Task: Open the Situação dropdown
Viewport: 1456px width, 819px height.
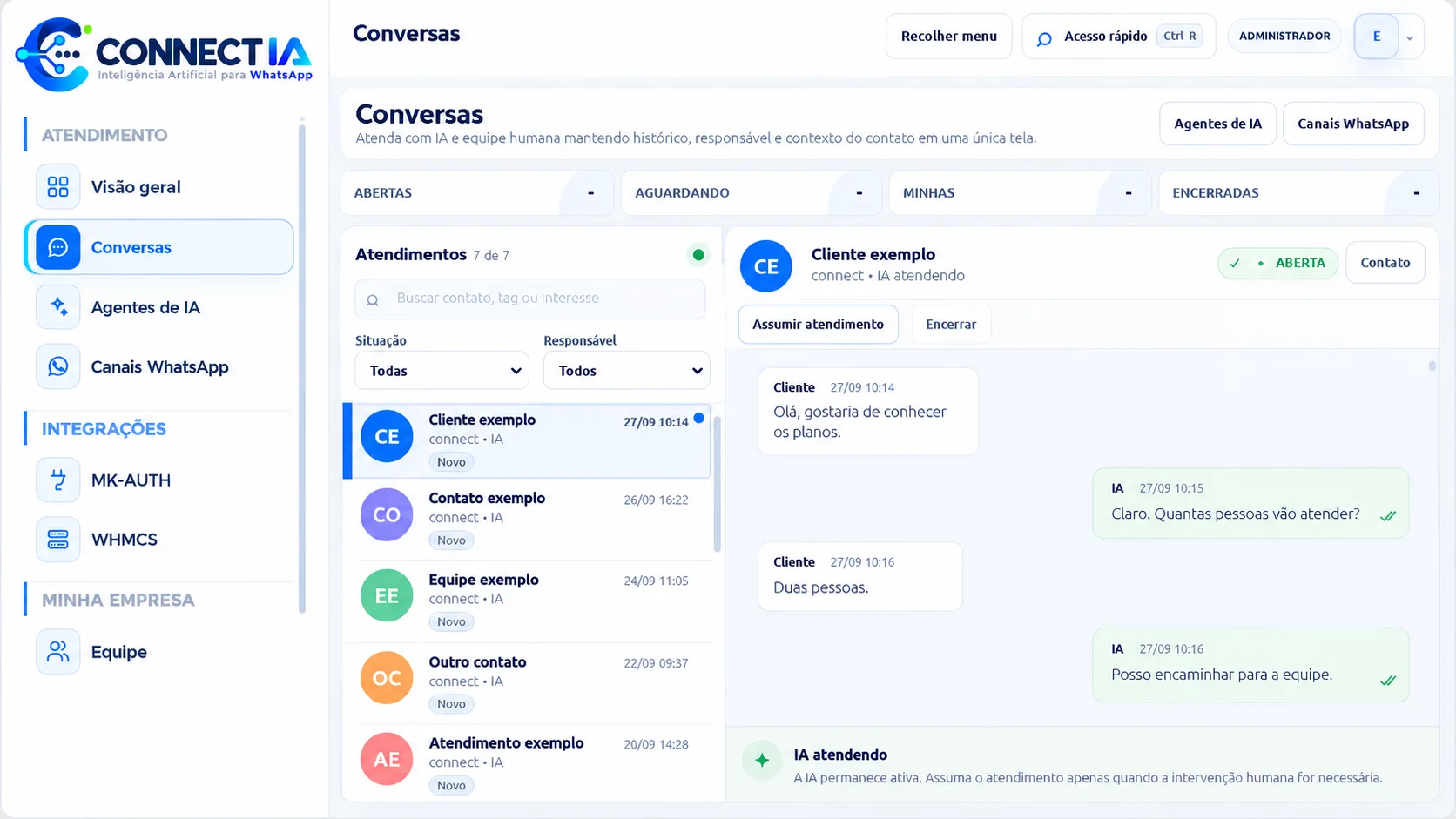Action: (442, 371)
